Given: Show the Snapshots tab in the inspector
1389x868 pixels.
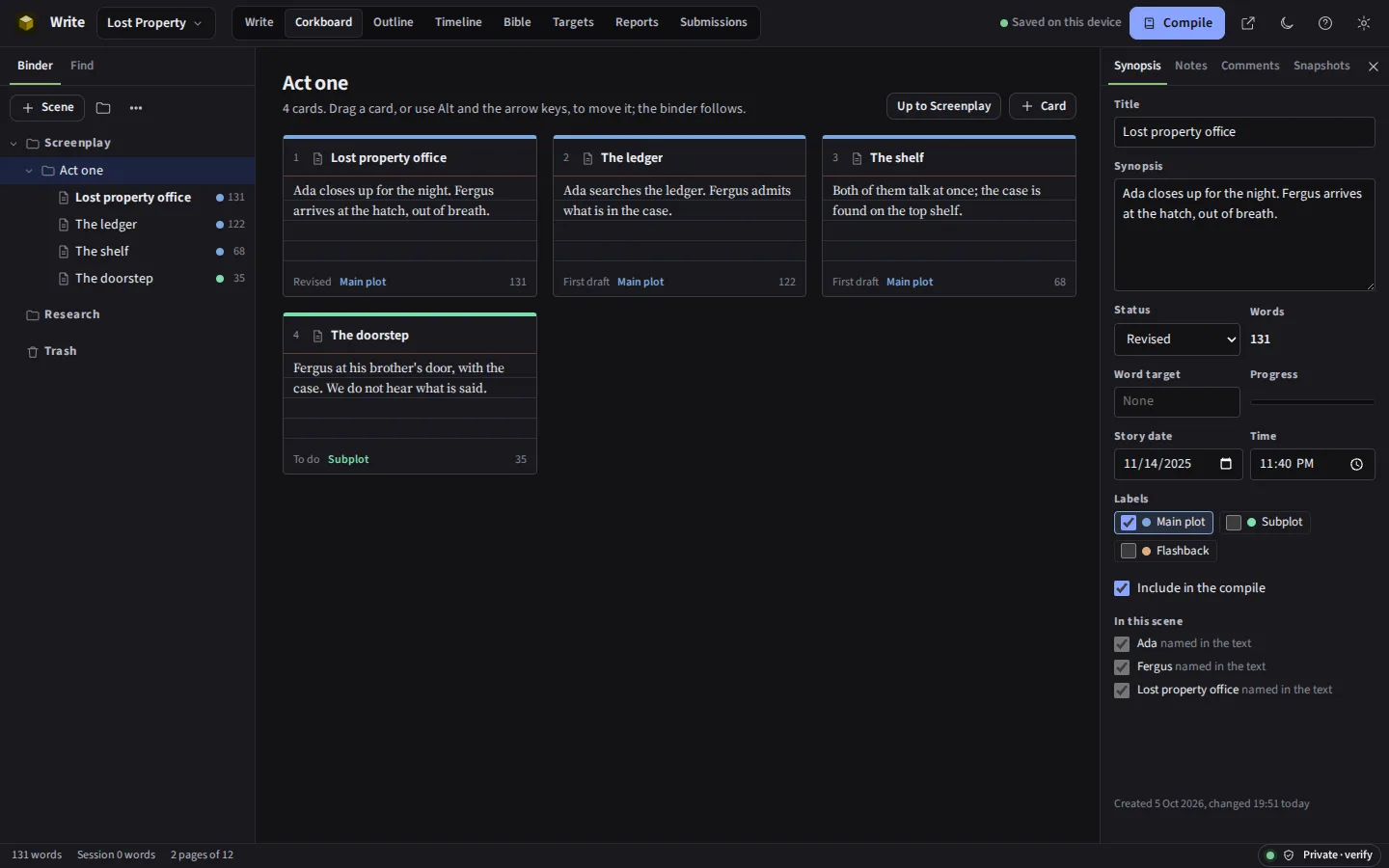Looking at the screenshot, I should coord(1321,66).
